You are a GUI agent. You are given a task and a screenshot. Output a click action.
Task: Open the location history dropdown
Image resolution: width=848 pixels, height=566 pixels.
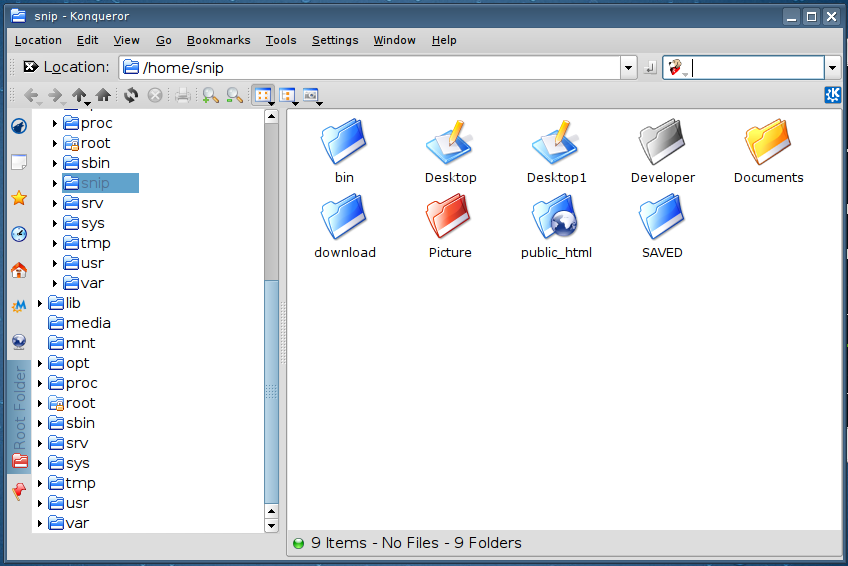[x=628, y=68]
